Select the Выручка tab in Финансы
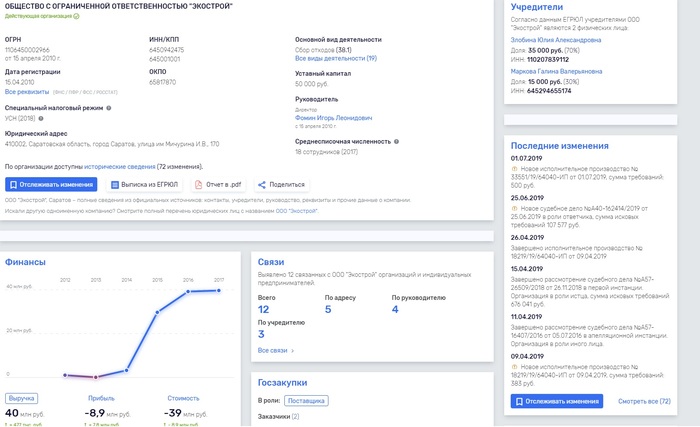The height and width of the screenshot is (427, 700). click(x=22, y=397)
